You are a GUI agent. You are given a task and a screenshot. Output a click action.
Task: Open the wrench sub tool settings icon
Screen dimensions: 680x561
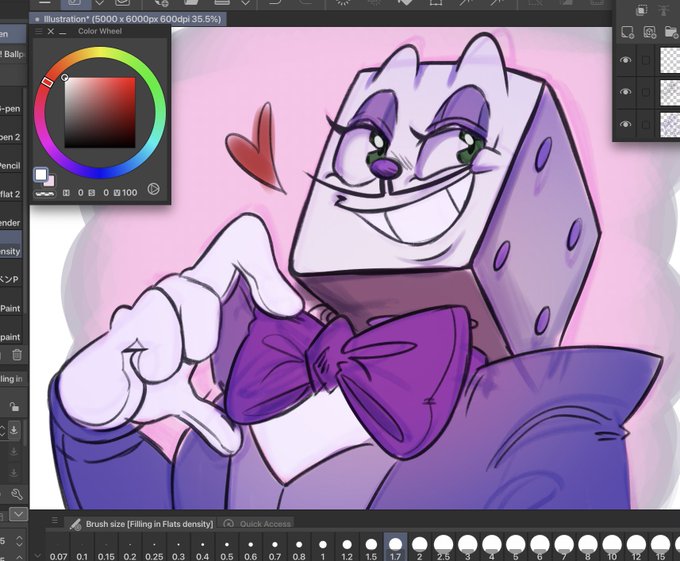click(16, 494)
